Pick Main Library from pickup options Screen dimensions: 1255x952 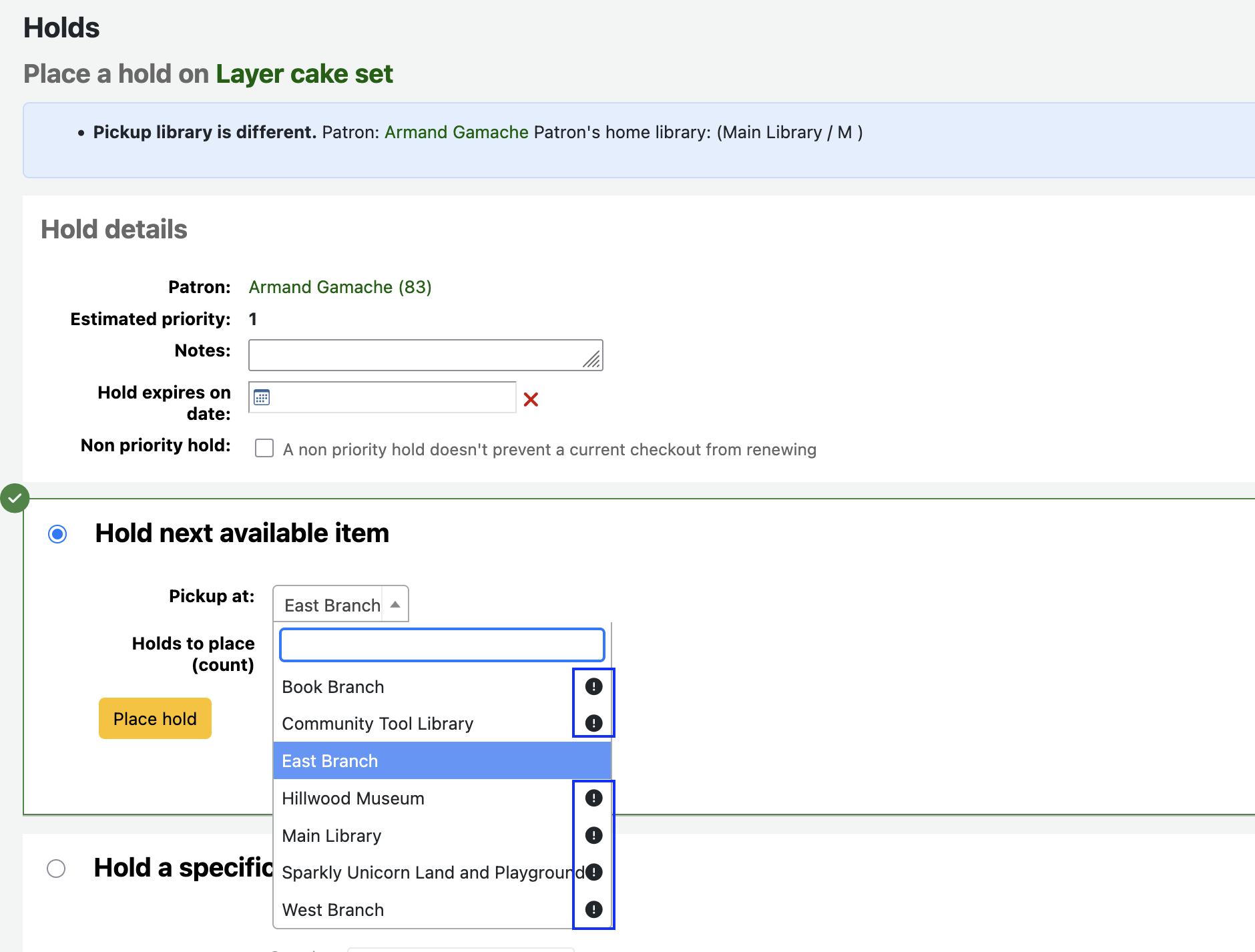pyautogui.click(x=332, y=836)
